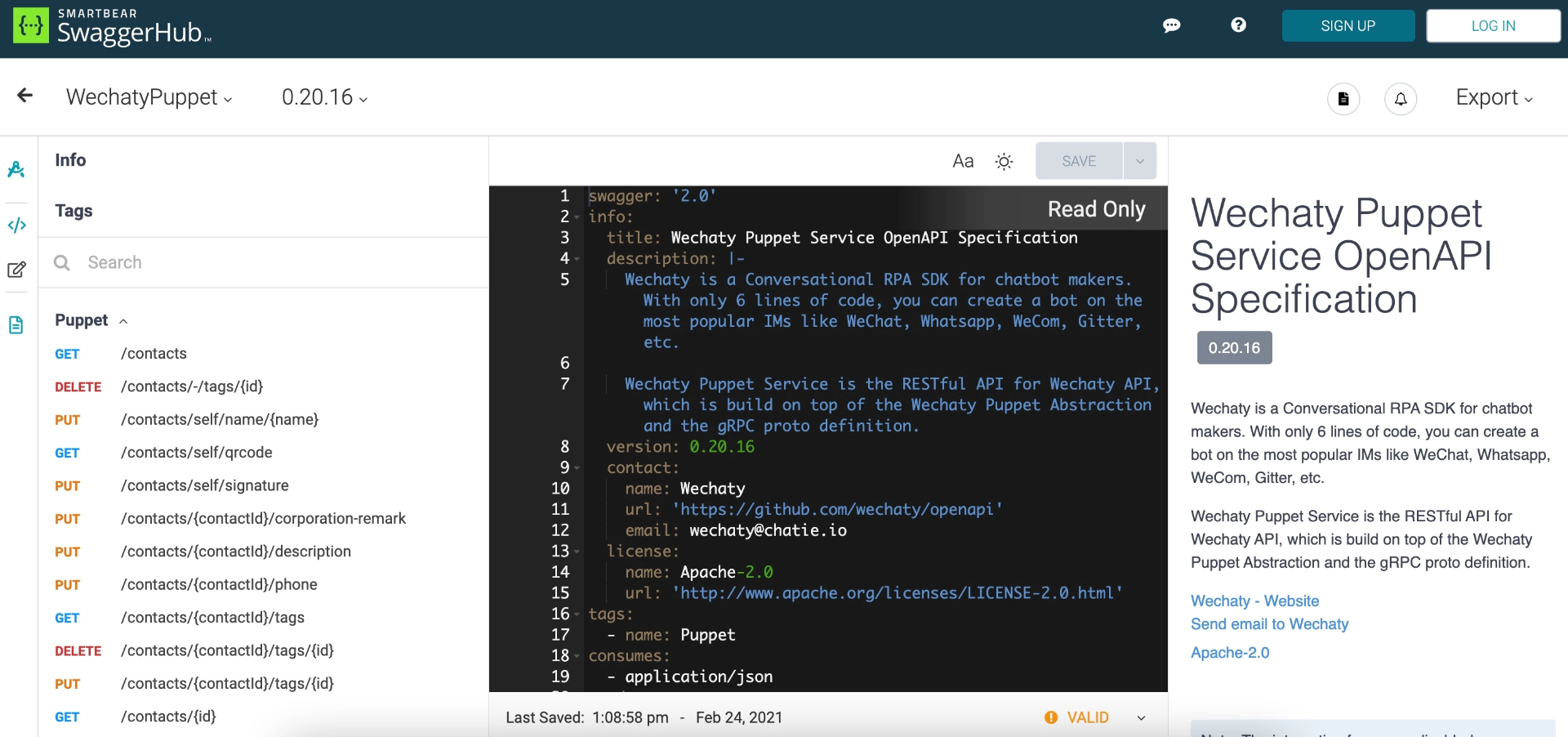The width and height of the screenshot is (1568, 737).
Task: Open the comments chat icon in top header
Action: [1173, 25]
